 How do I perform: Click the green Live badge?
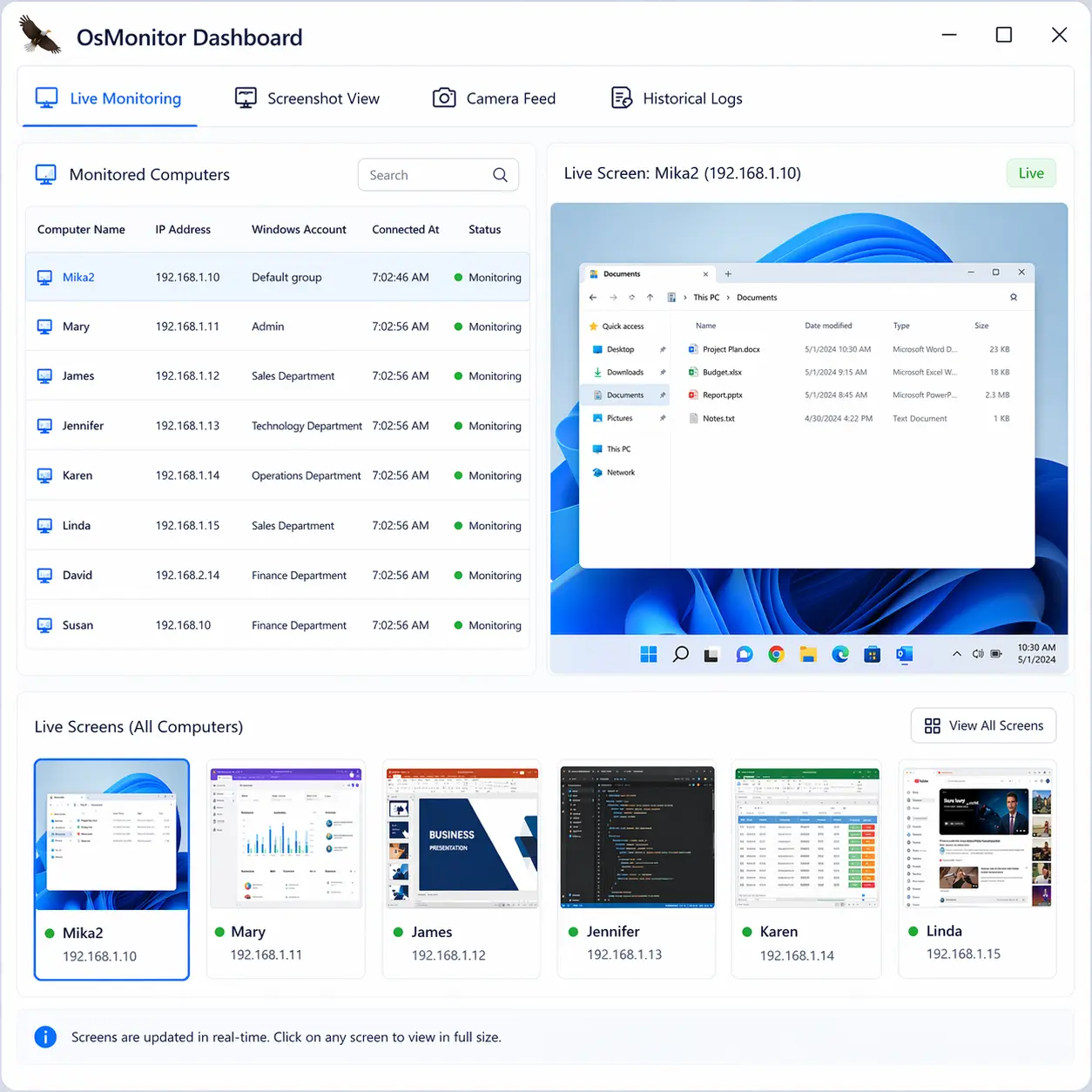1031,173
